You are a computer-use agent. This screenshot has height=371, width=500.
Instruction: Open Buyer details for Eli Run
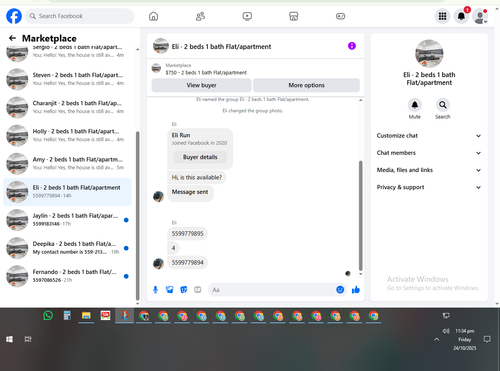200,157
